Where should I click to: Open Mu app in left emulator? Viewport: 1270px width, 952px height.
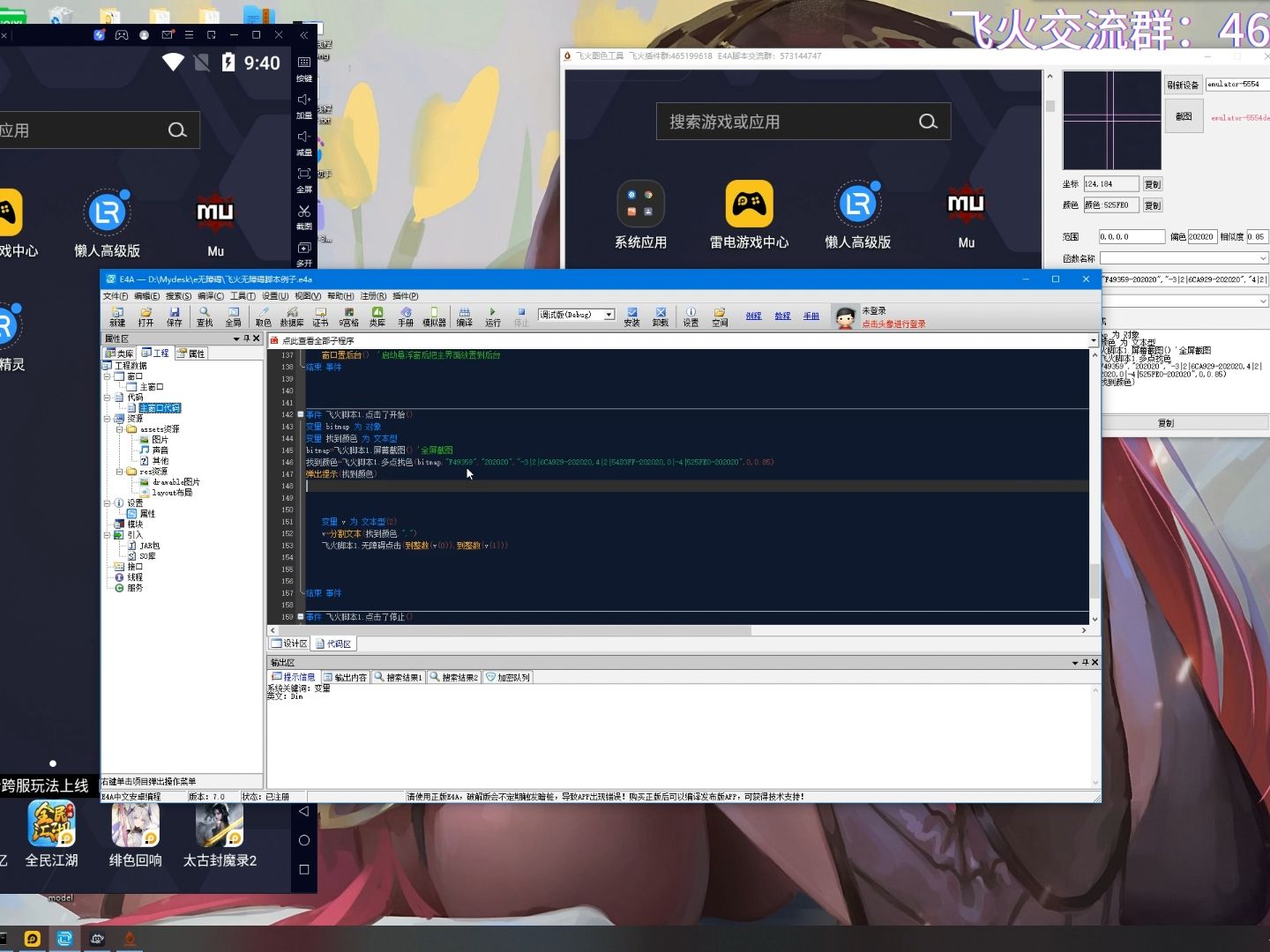215,223
